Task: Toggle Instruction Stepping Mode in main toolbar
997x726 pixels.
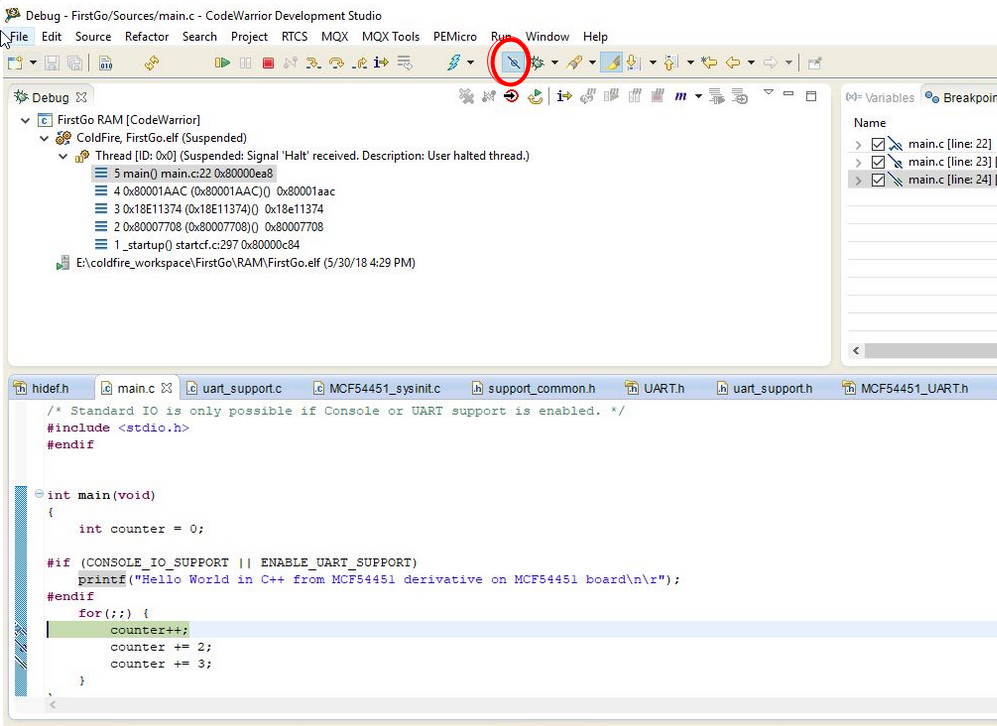Action: pyautogui.click(x=382, y=62)
